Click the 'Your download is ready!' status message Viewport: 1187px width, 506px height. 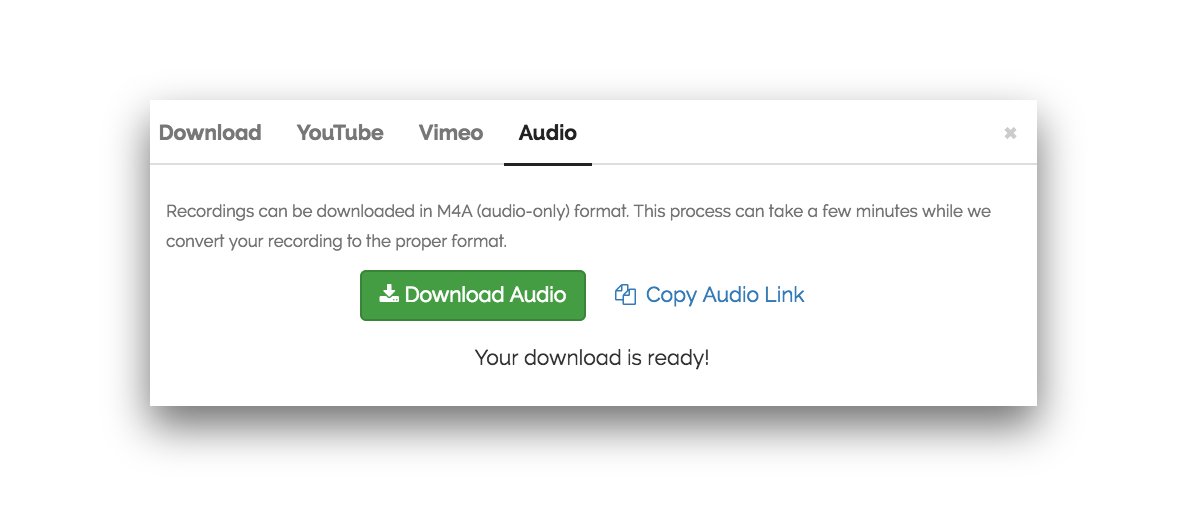(592, 358)
